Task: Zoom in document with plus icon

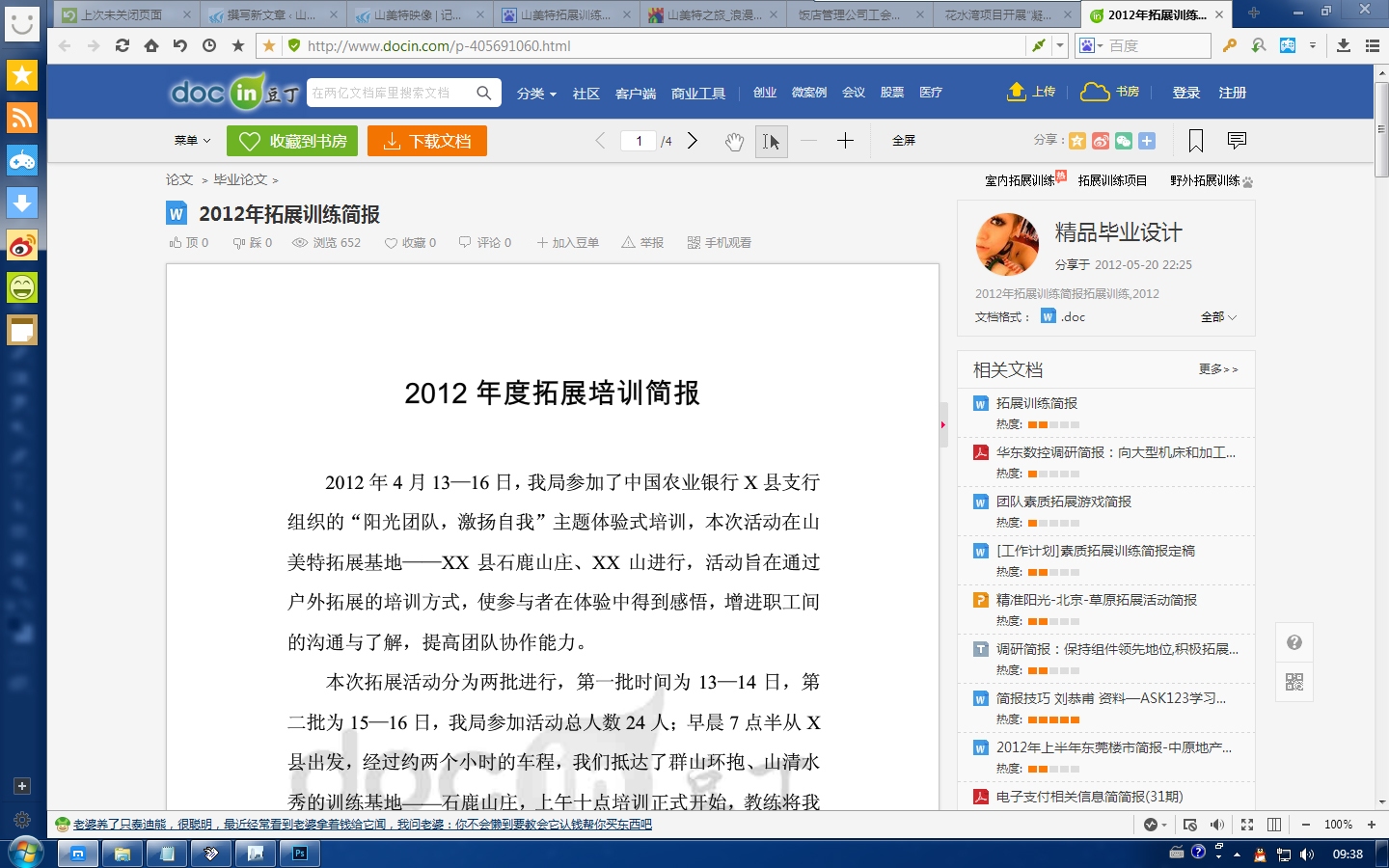Action: [845, 141]
